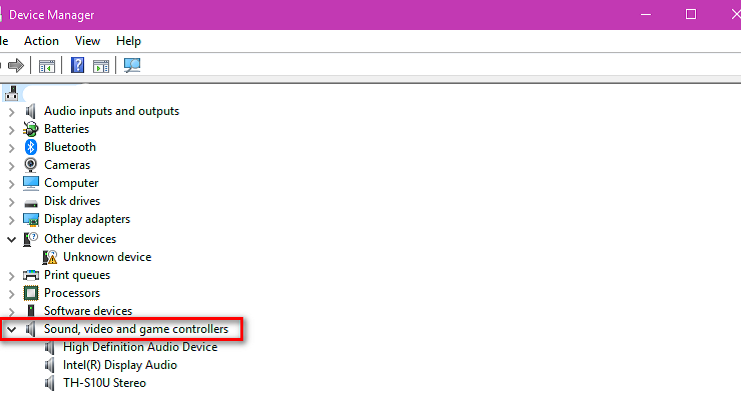Select the Unknown device entry
Image resolution: width=741 pixels, height=400 pixels.
point(107,257)
